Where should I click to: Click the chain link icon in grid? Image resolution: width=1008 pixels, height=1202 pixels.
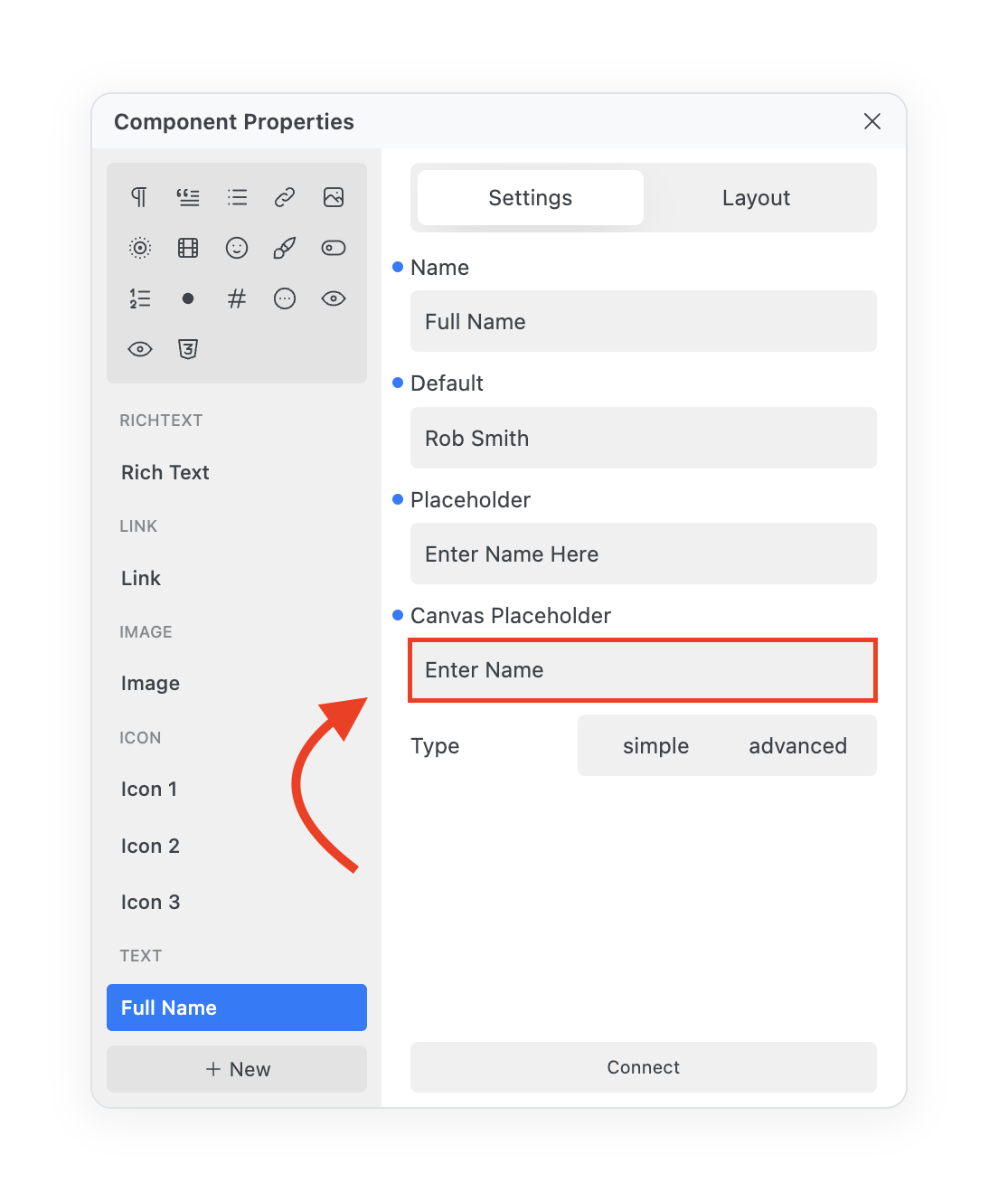click(x=285, y=197)
